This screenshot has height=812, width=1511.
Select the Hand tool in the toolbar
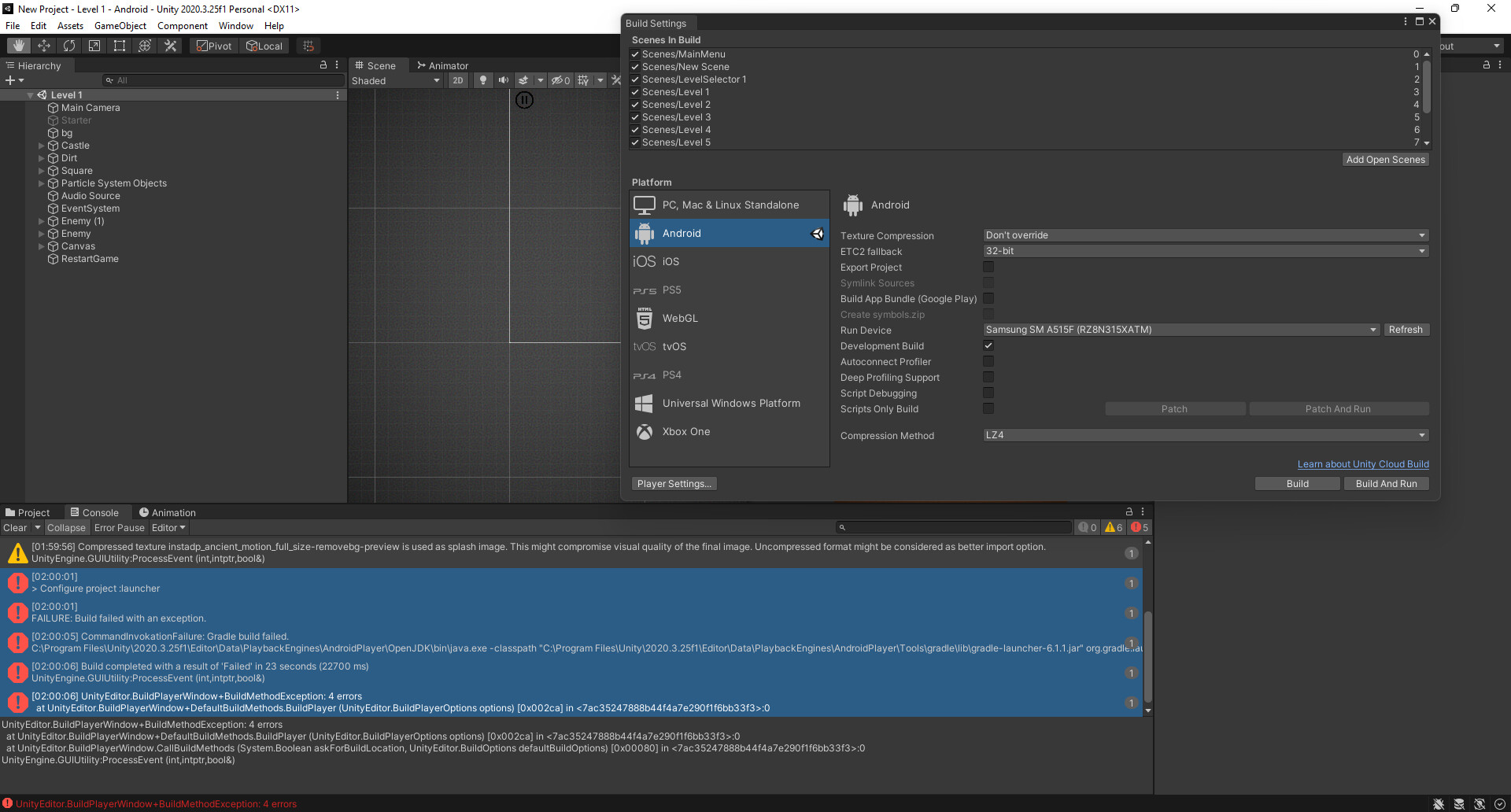pos(18,45)
